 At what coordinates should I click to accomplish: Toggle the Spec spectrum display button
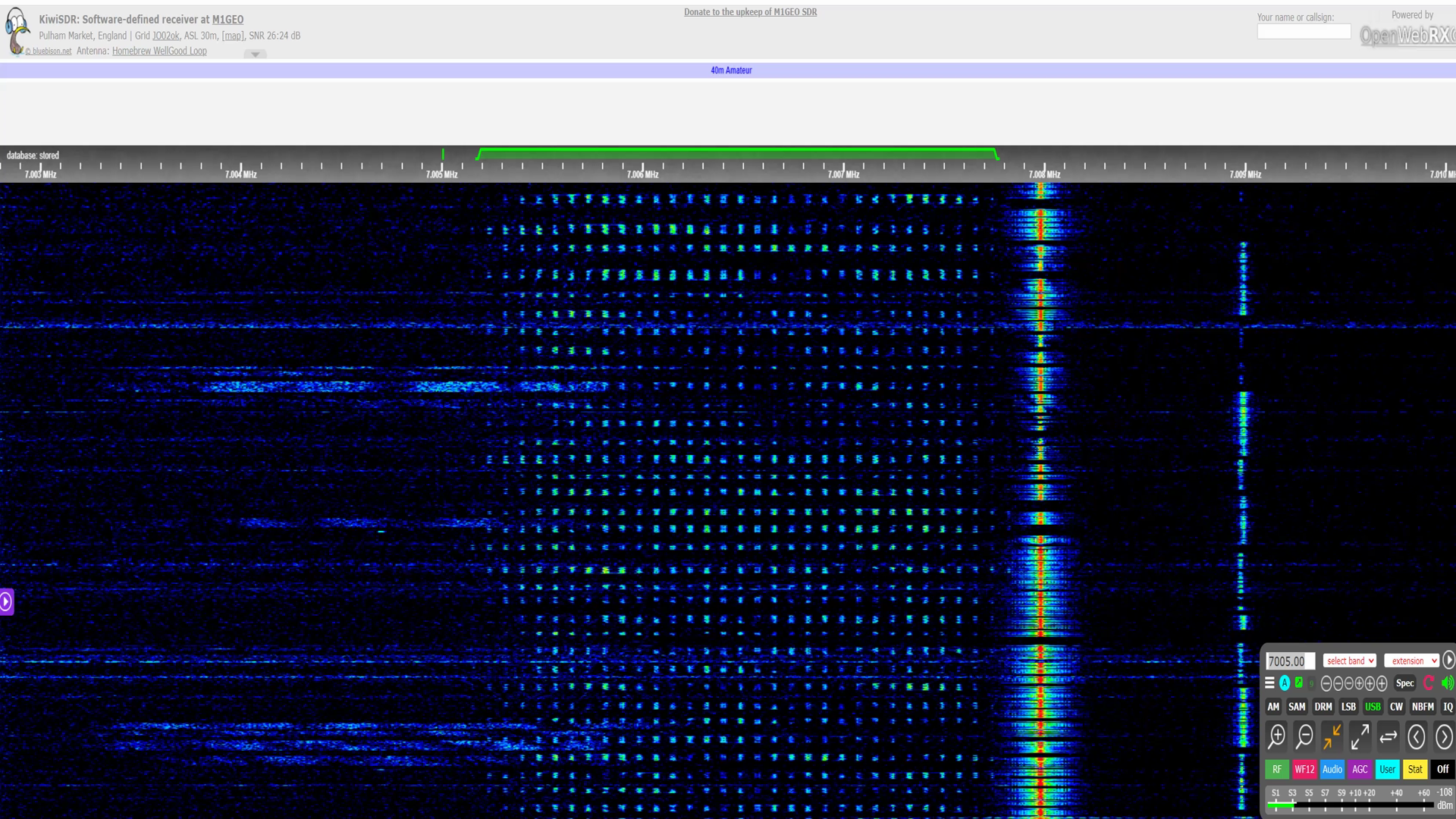[x=1404, y=683]
